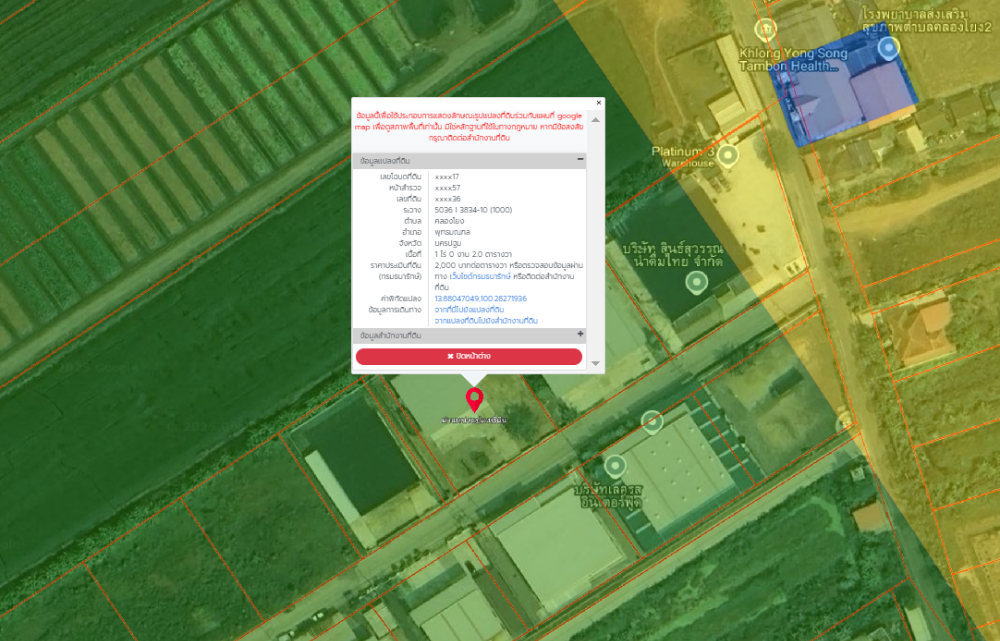The image size is (1000, 641).
Task: Click the popup scrollbar down arrow
Action: pos(596,363)
